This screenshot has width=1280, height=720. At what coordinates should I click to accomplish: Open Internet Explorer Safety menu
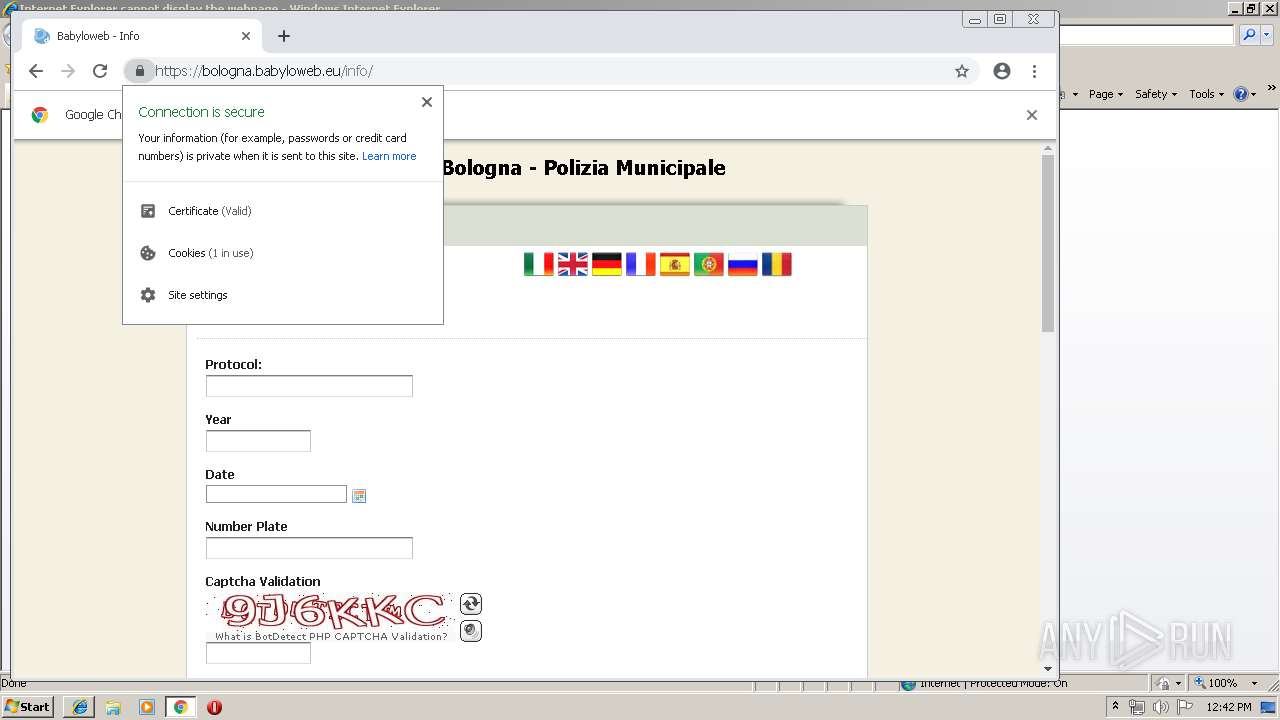pyautogui.click(x=1156, y=94)
